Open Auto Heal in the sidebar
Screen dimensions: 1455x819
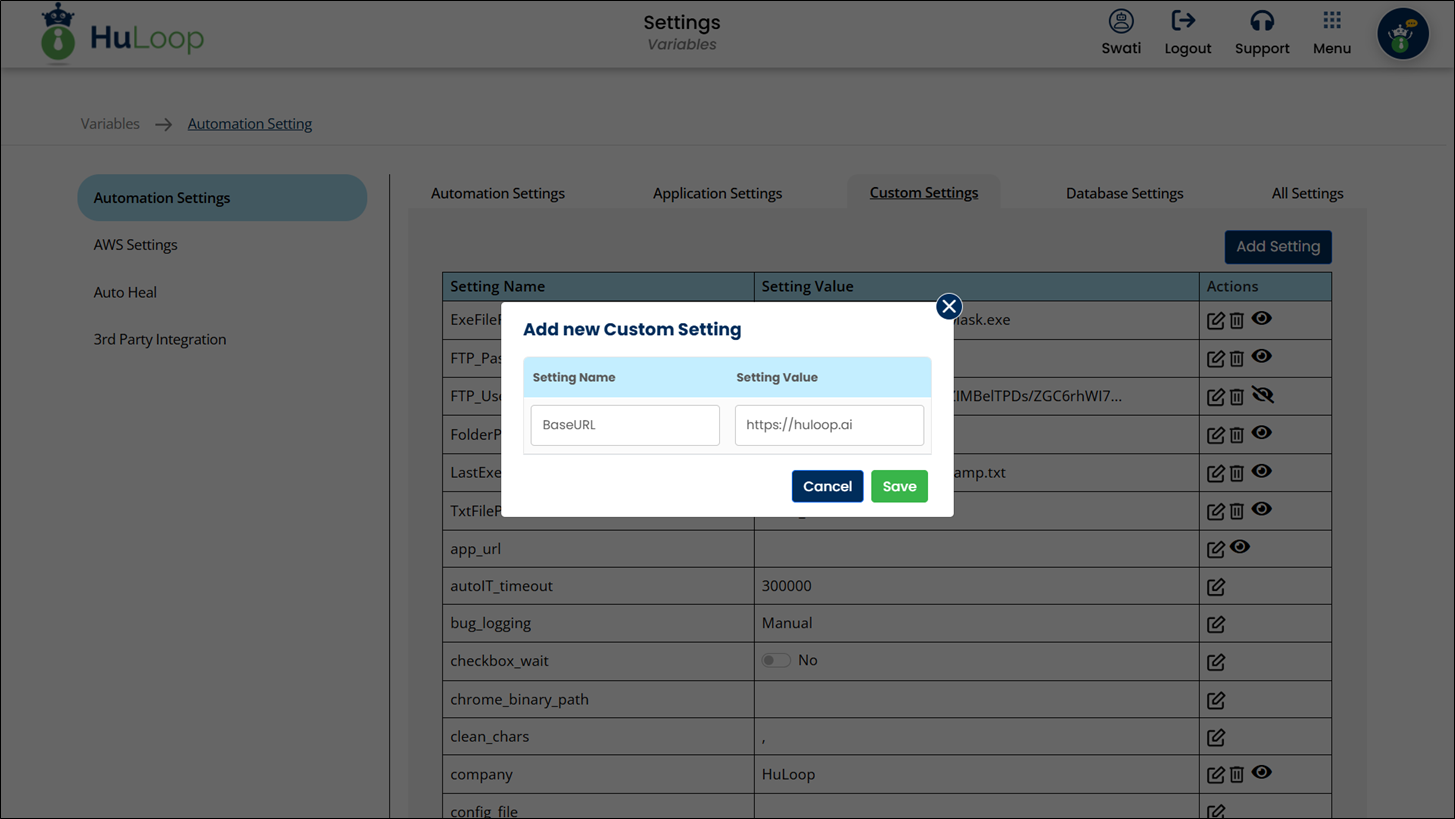click(125, 292)
